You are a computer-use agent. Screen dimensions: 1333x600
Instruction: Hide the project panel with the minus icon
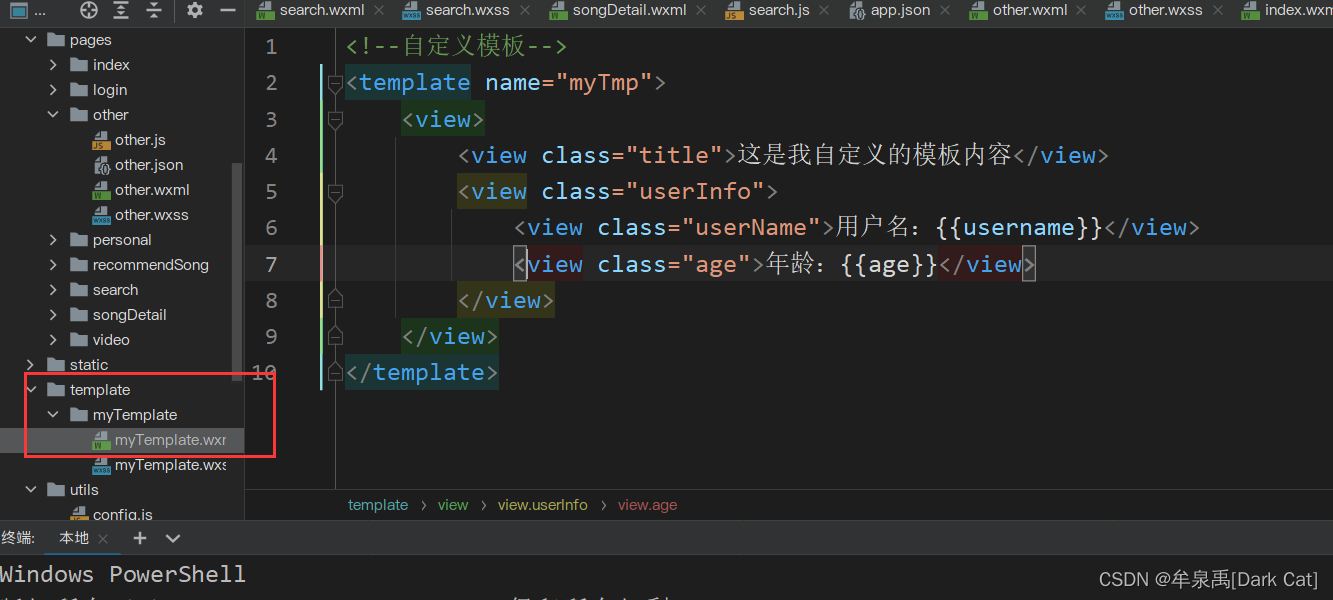pos(228,11)
